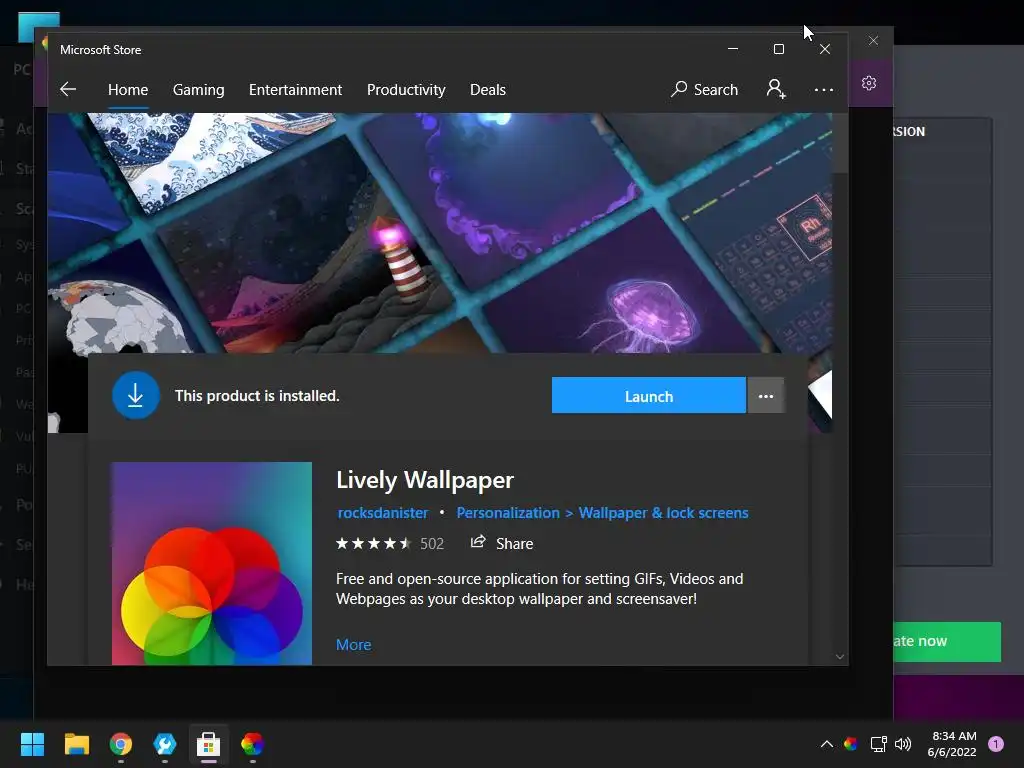The height and width of the screenshot is (768, 1024).
Task: Open the Home tab in Microsoft Store
Action: tap(128, 89)
